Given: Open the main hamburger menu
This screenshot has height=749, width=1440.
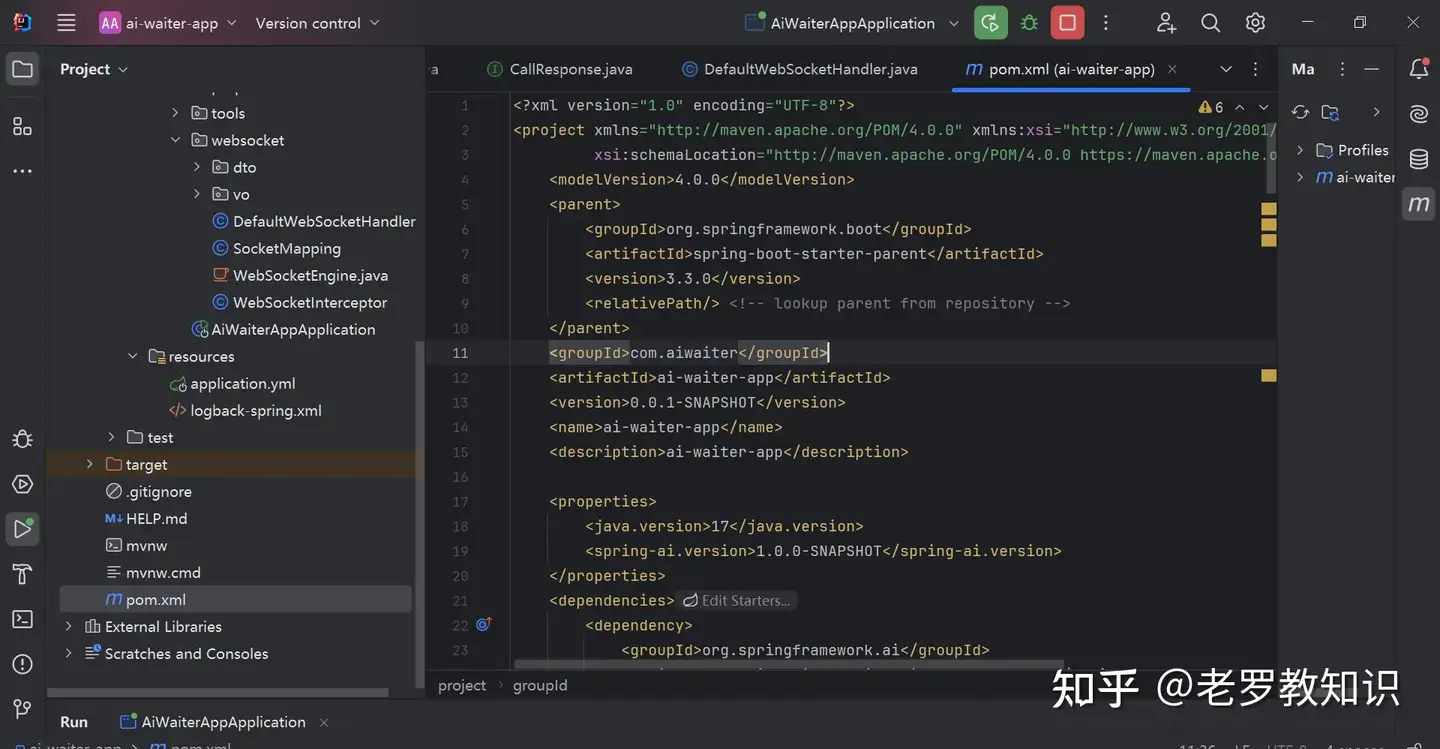Looking at the screenshot, I should pyautogui.click(x=66, y=23).
